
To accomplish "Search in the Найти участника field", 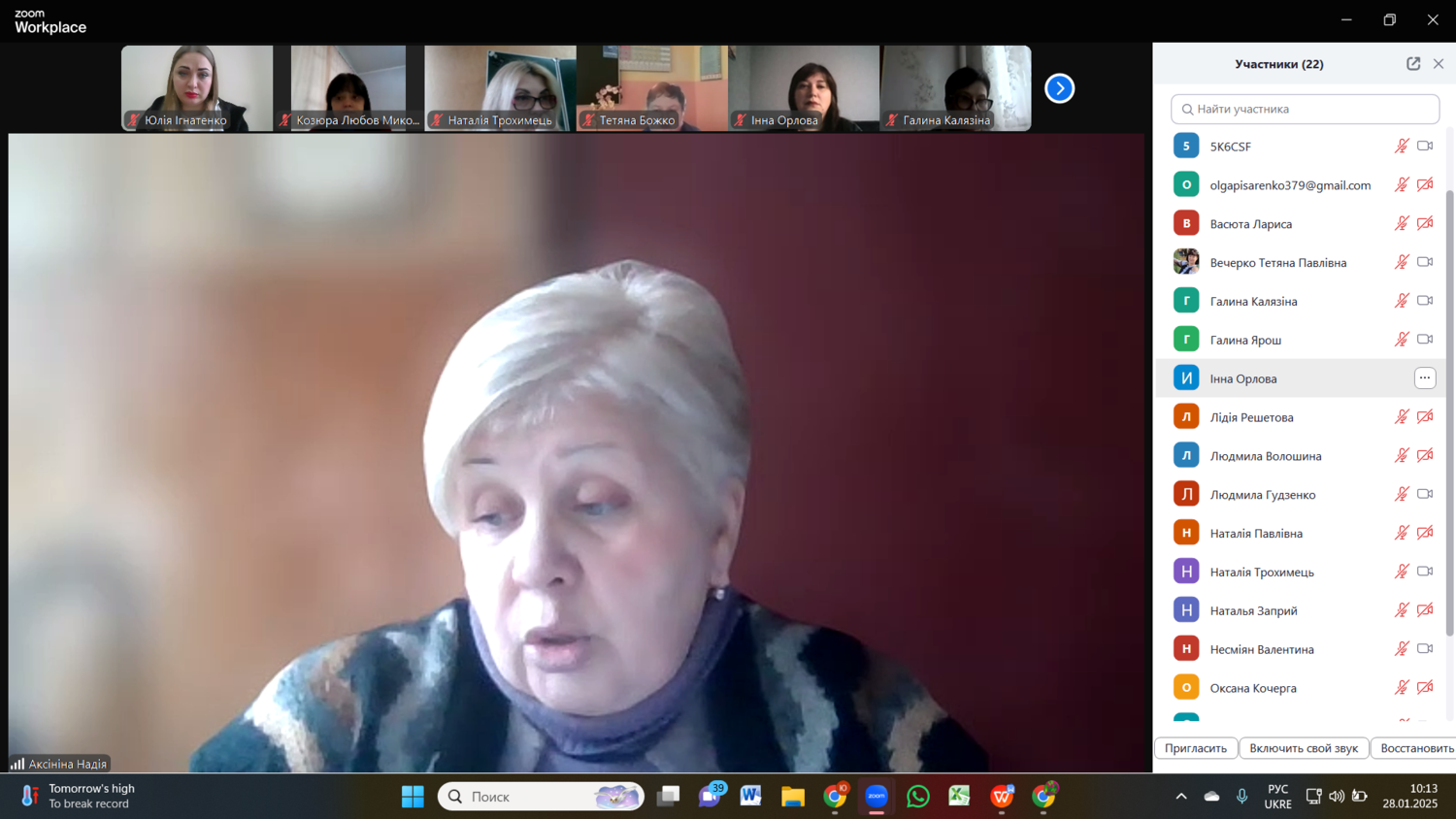I will click(1305, 109).
